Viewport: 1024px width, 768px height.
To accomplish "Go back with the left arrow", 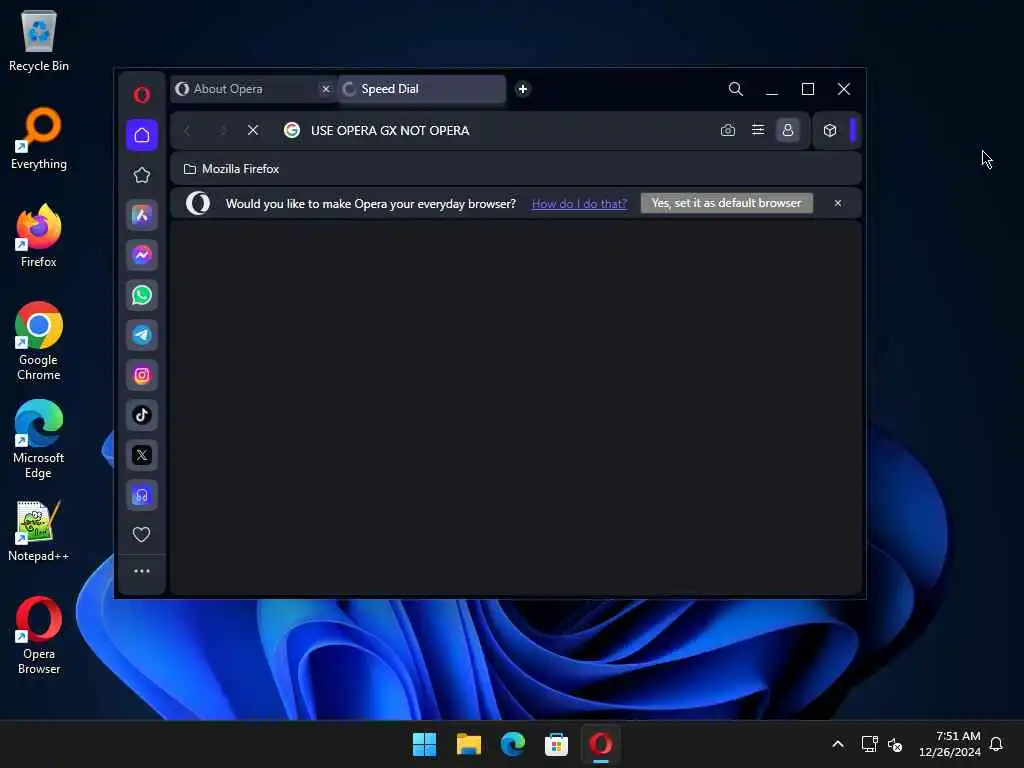I will (187, 131).
